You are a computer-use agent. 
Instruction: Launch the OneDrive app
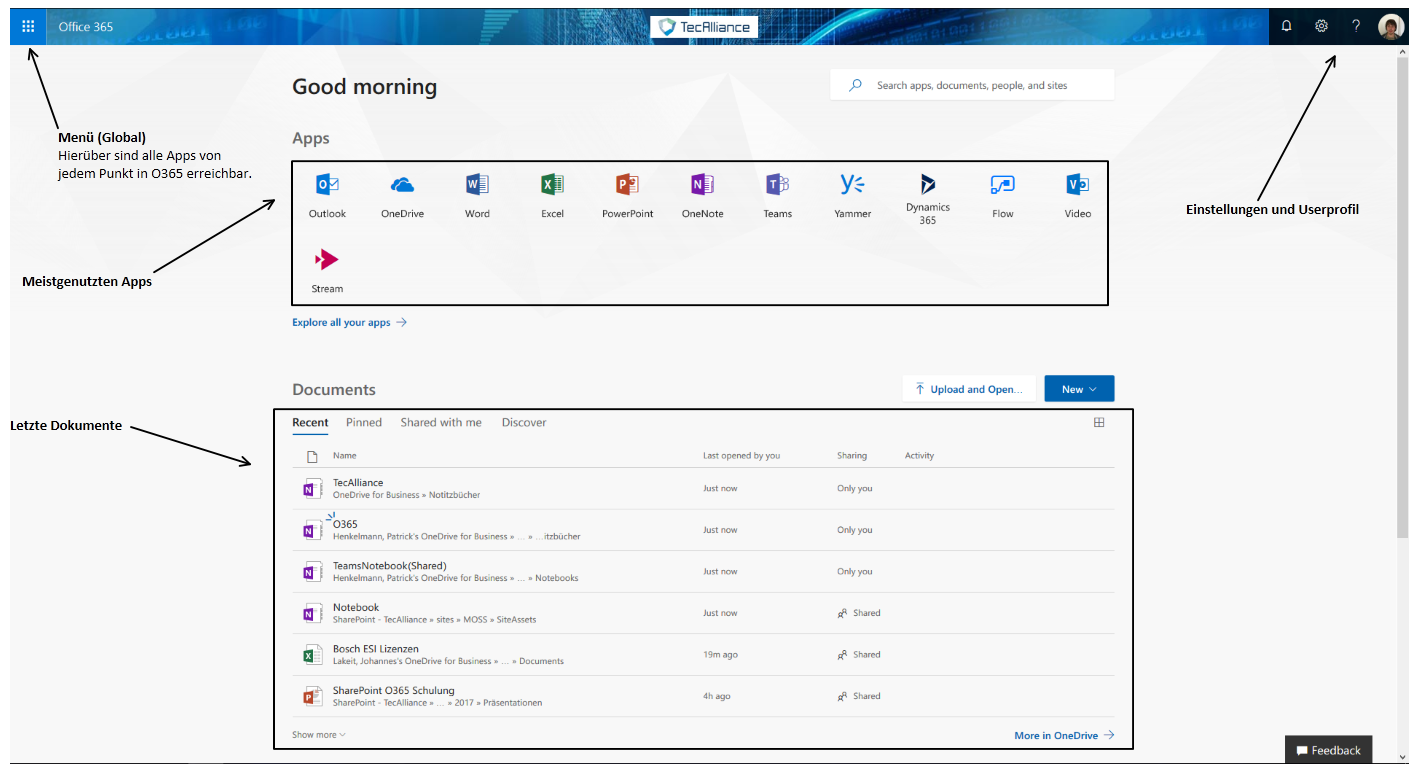click(x=402, y=195)
